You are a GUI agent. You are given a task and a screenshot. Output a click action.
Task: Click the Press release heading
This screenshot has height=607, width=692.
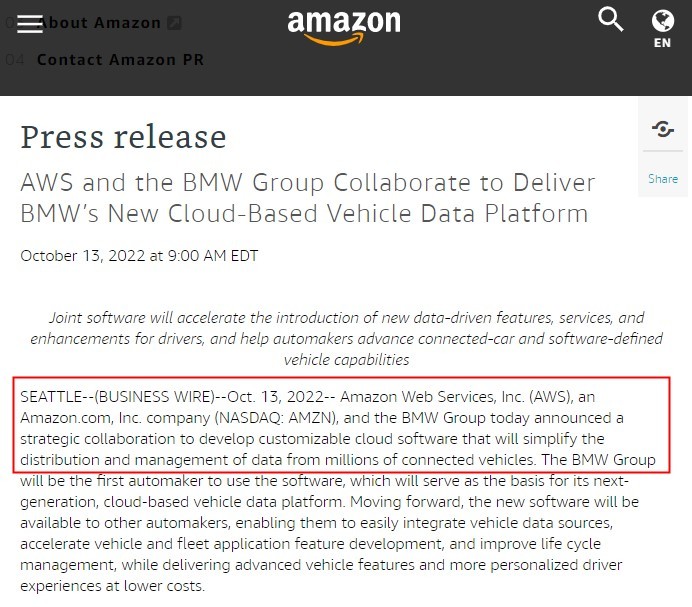(x=123, y=136)
